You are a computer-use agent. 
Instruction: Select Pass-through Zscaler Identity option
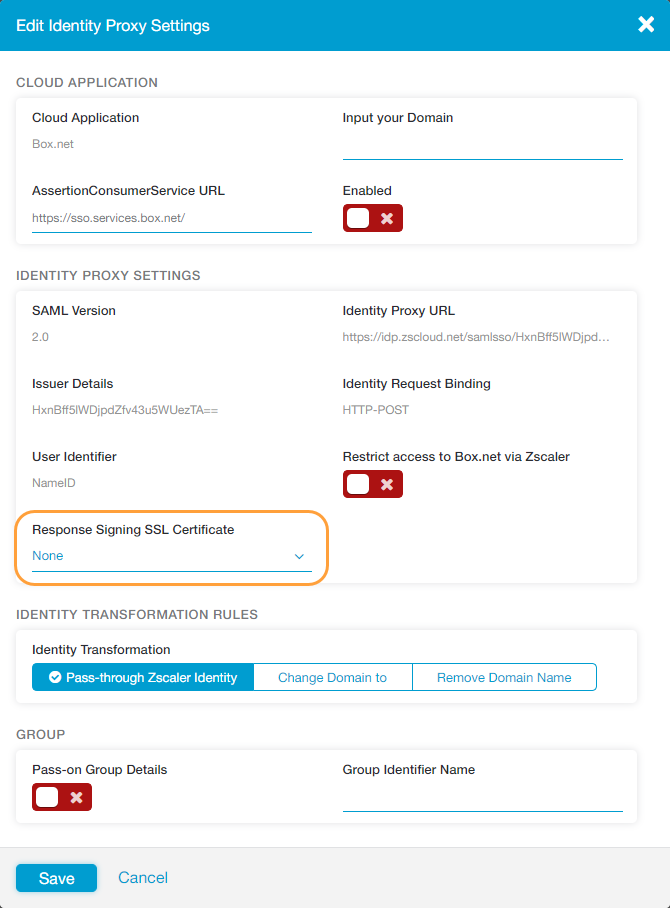143,677
